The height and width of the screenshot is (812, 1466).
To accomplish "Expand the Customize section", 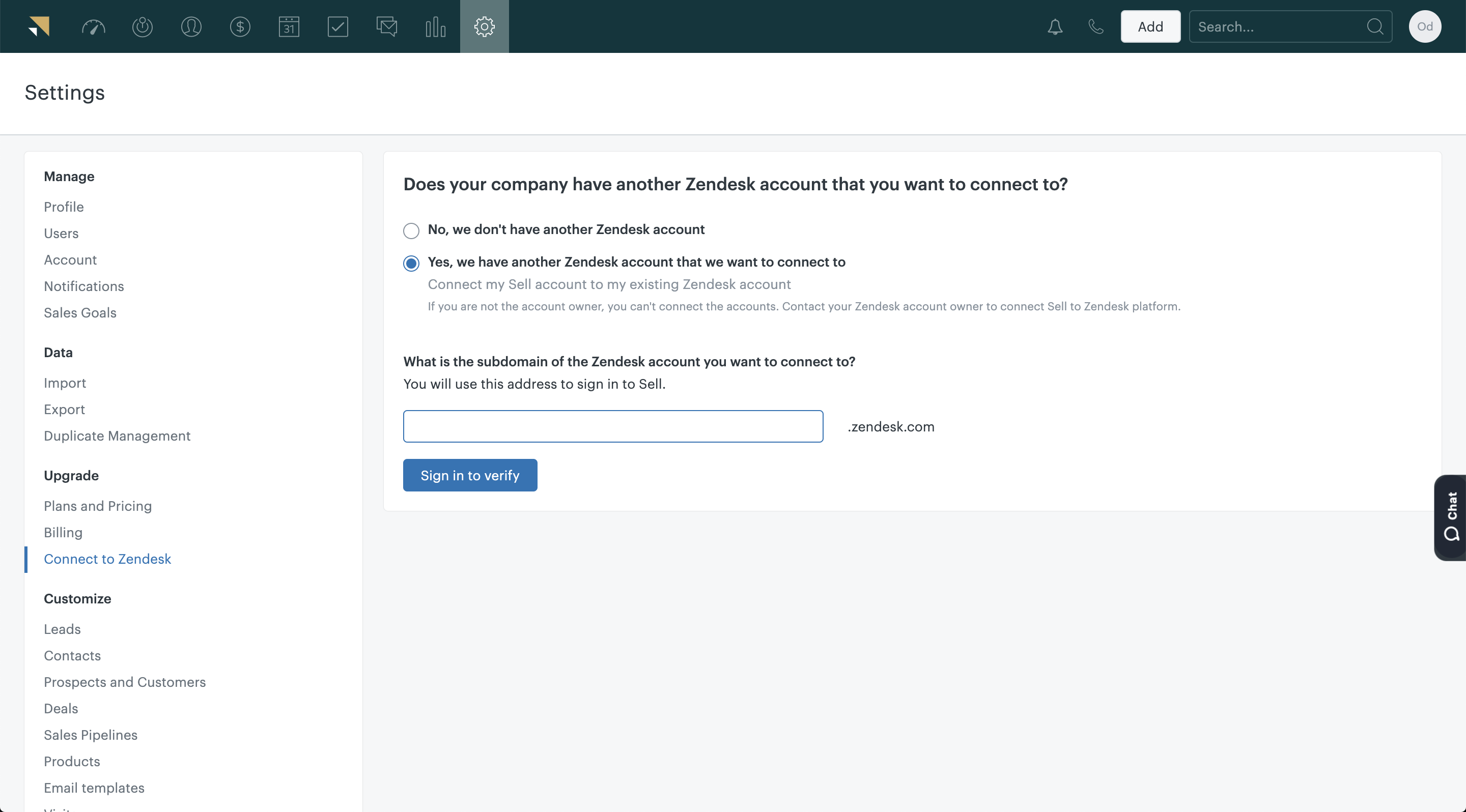I will click(x=77, y=598).
